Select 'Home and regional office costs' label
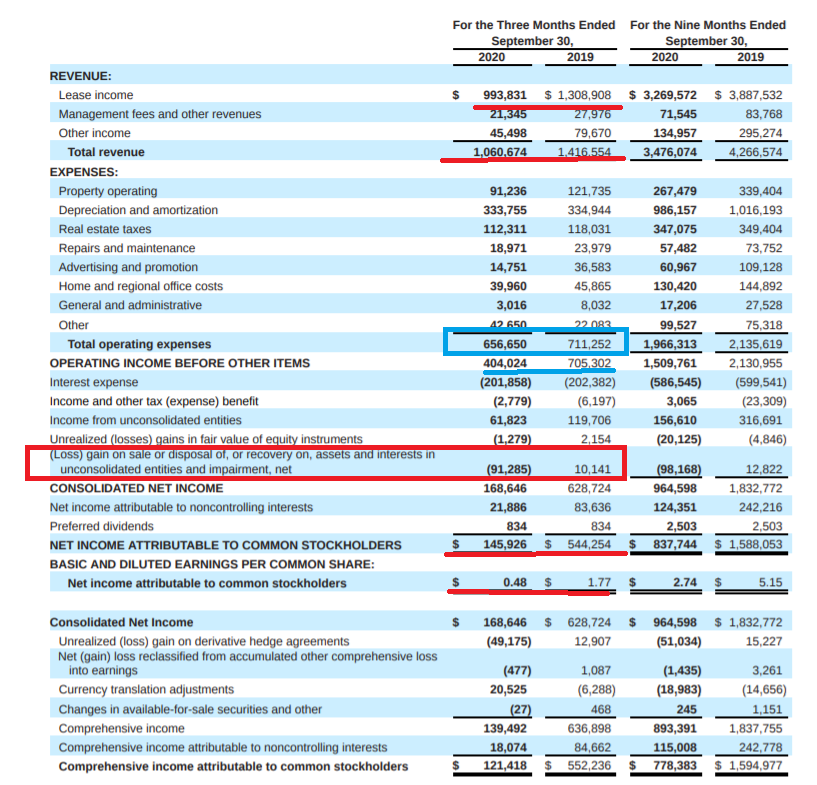Screen dimensions: 817x785 [x=141, y=286]
